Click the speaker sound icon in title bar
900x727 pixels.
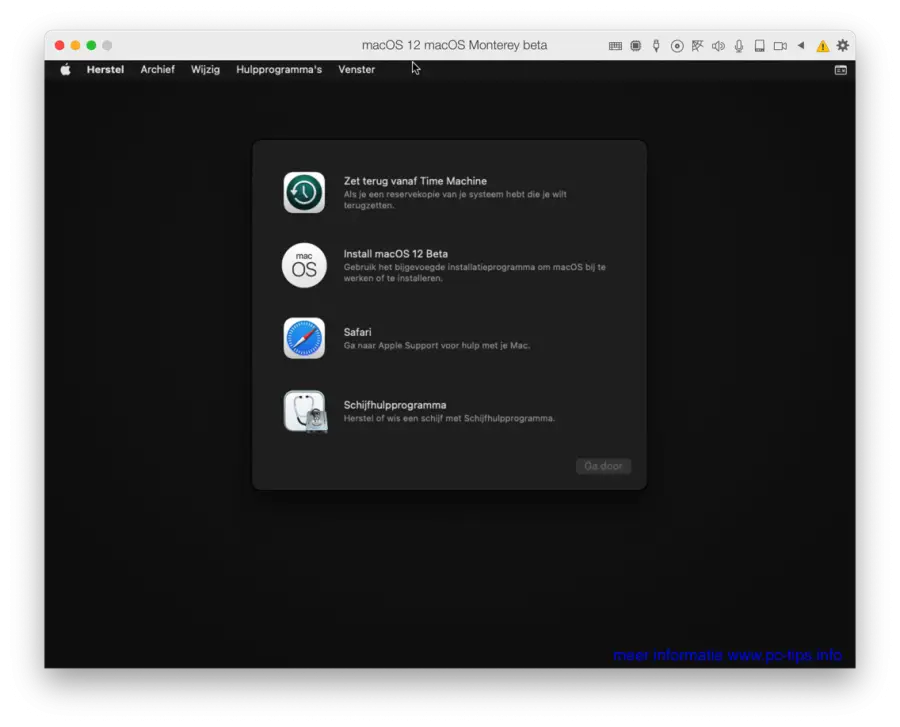(718, 46)
